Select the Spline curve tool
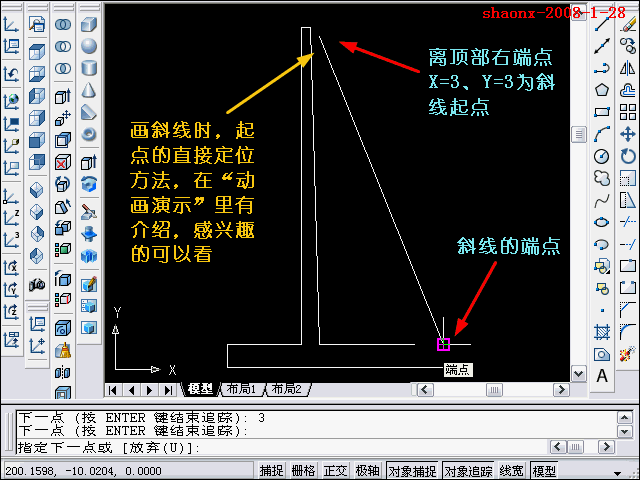This screenshot has width=640, height=480. click(602, 200)
